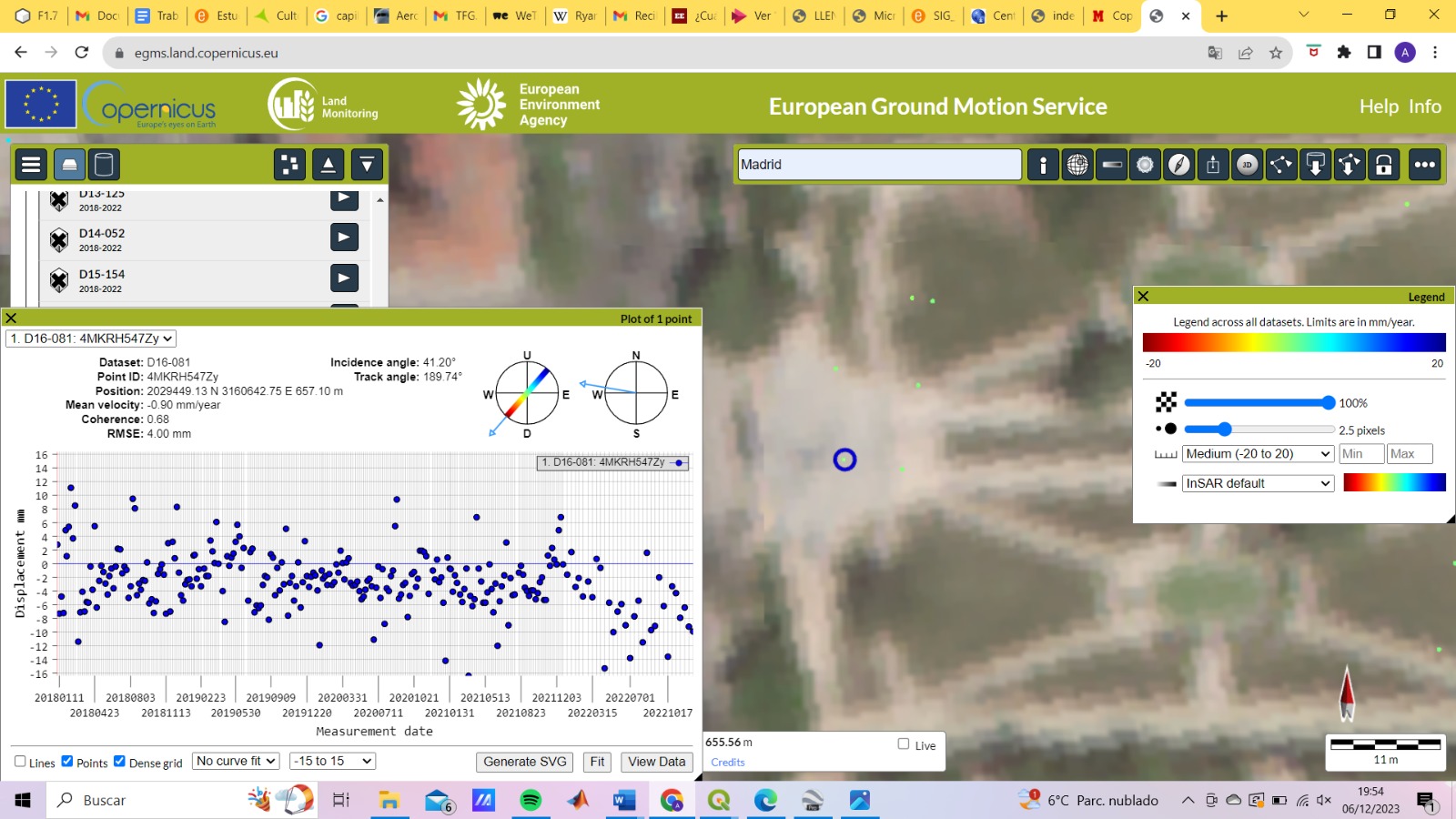Open the Info menu in header
1456x819 pixels.
pos(1425,106)
